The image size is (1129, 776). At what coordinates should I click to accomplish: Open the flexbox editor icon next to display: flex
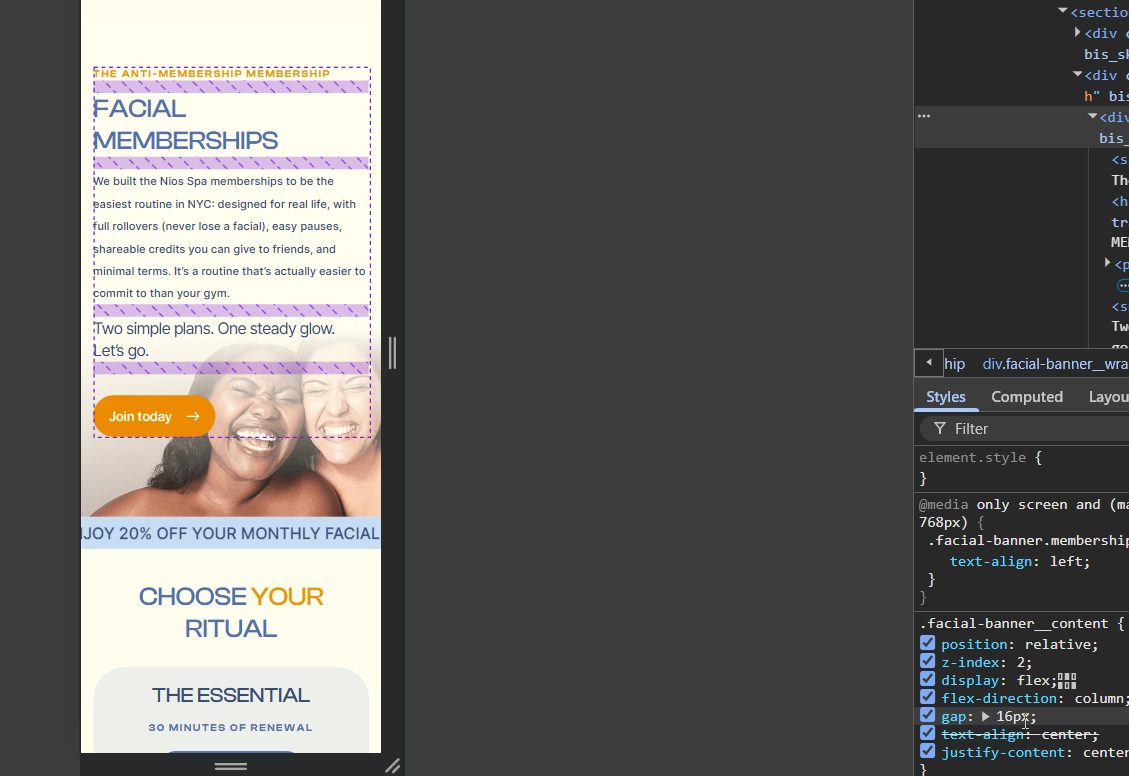pos(1067,680)
